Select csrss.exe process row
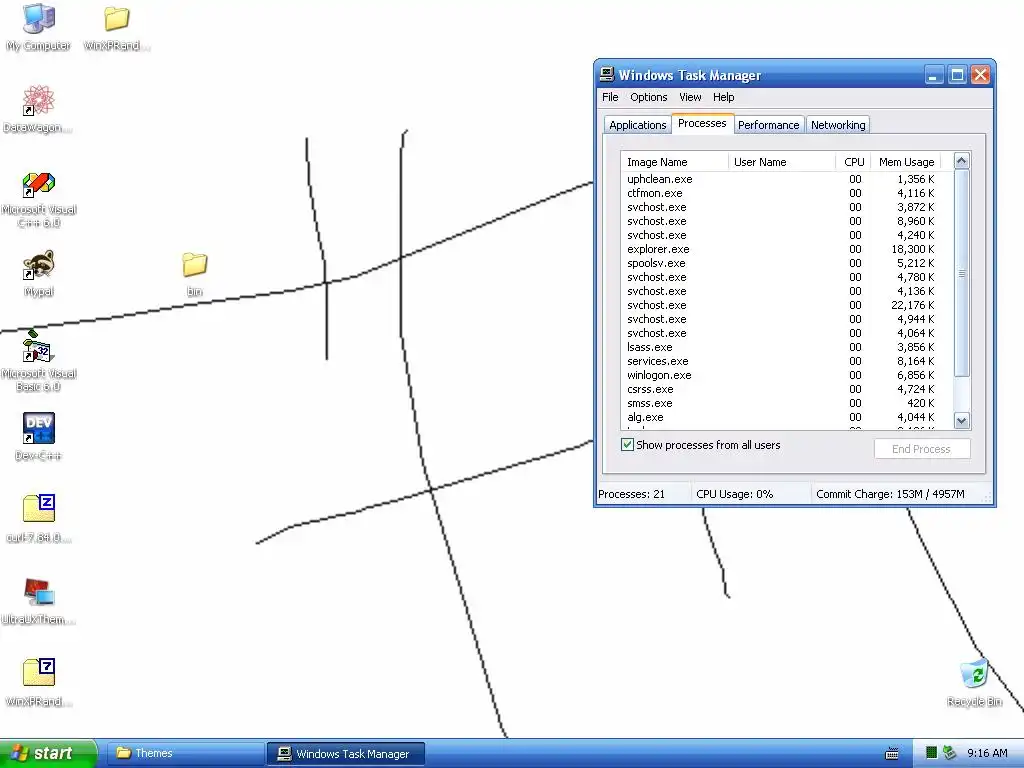1024x768 pixels. click(x=786, y=389)
